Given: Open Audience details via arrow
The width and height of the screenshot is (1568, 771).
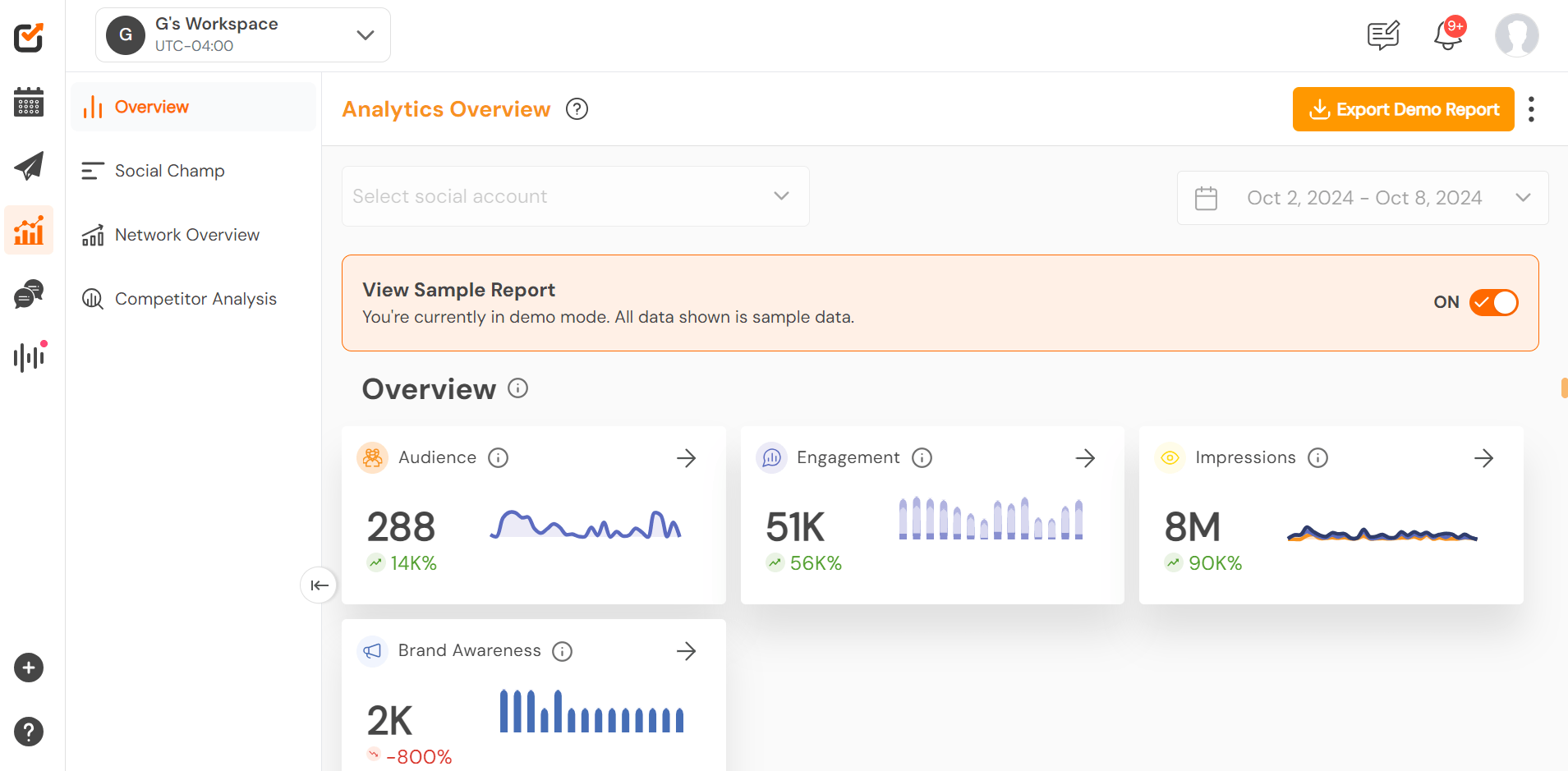Looking at the screenshot, I should pyautogui.click(x=687, y=458).
